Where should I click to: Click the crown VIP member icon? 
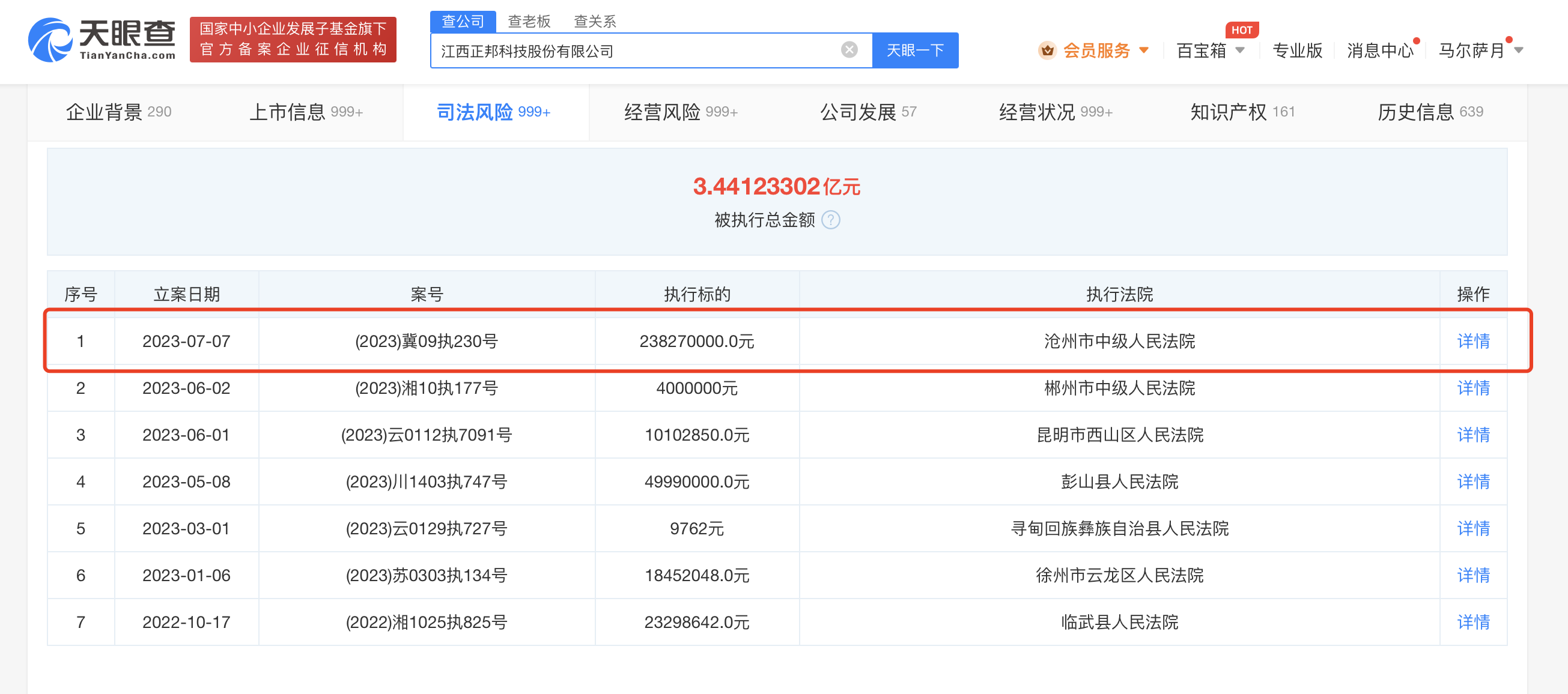[1047, 50]
